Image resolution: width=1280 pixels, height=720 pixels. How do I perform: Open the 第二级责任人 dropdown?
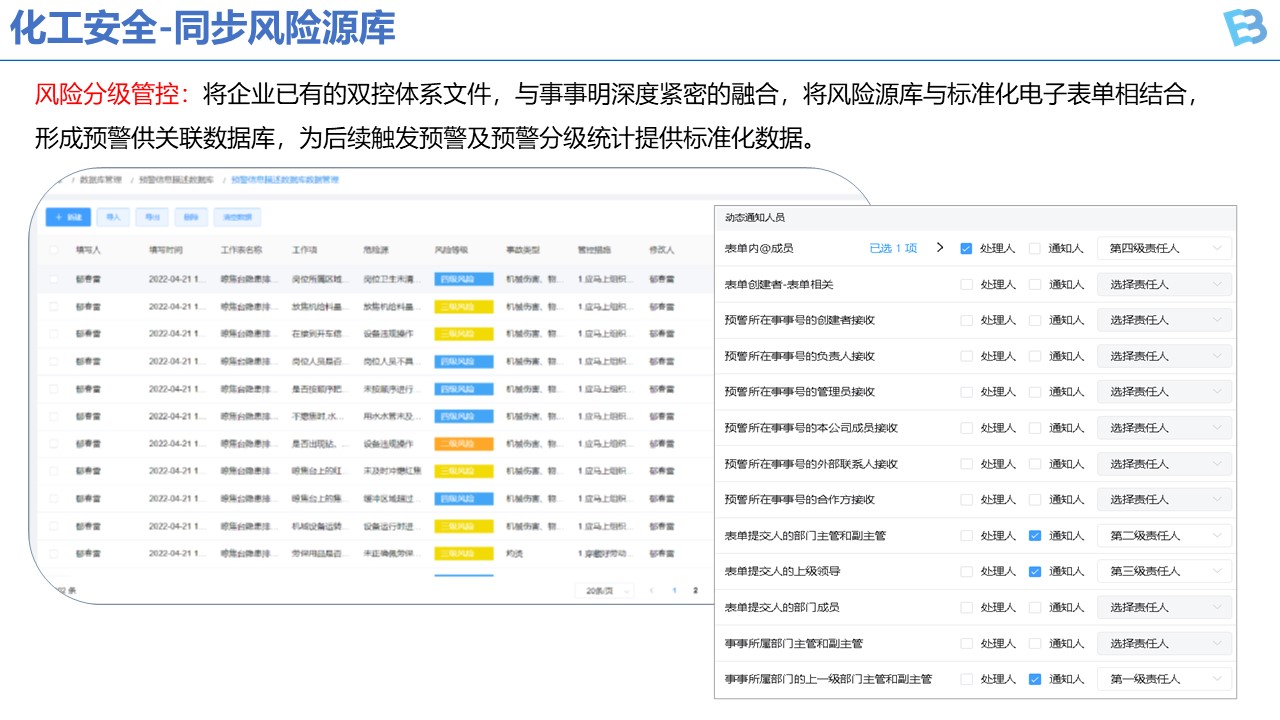coord(1164,536)
